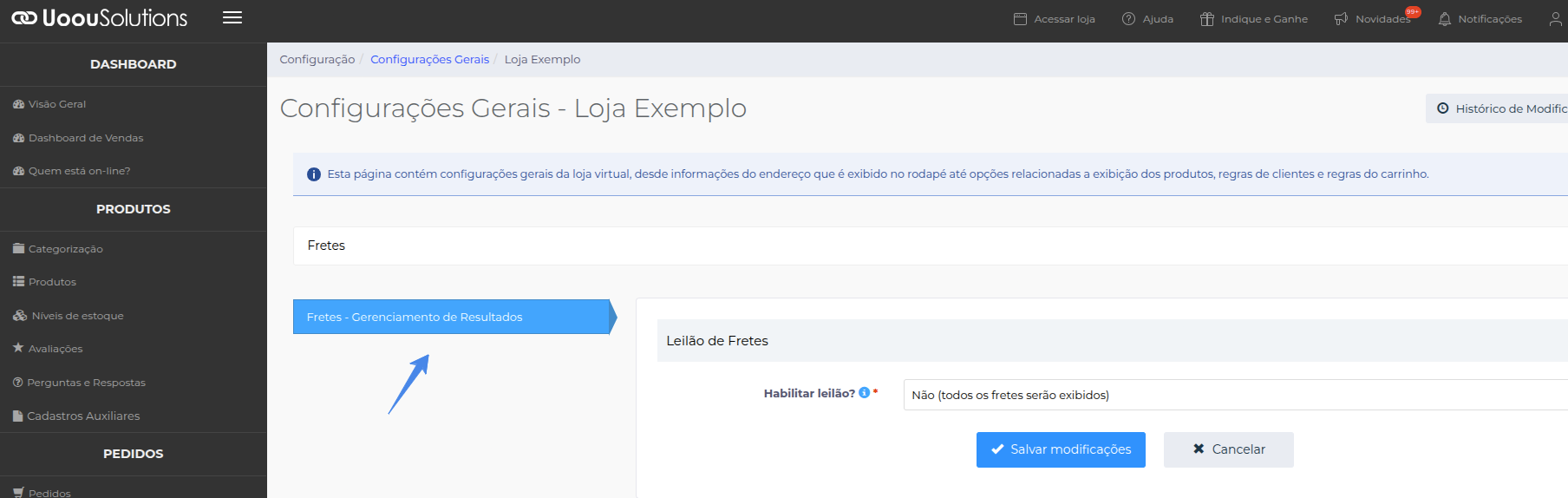This screenshot has height=498, width=1568.
Task: Click Configuração breadcrumb text
Action: pyautogui.click(x=317, y=59)
